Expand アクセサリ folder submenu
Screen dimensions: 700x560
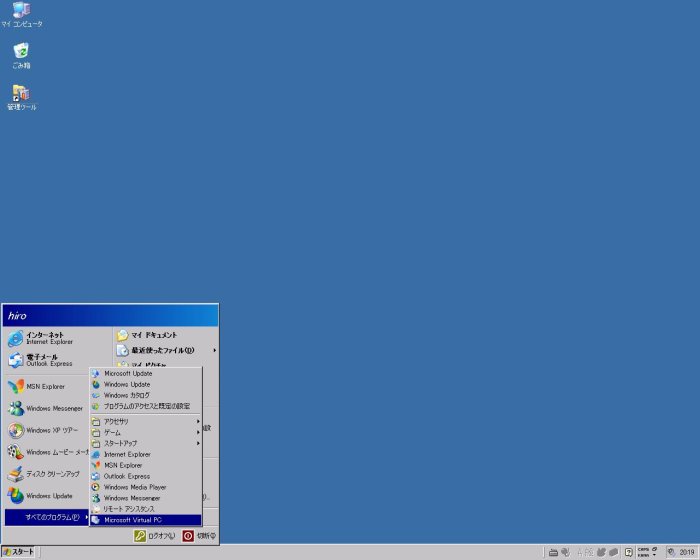point(146,422)
